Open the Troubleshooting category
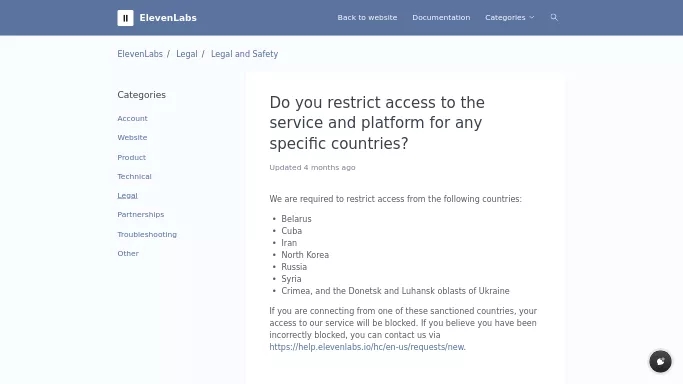 tap(147, 234)
